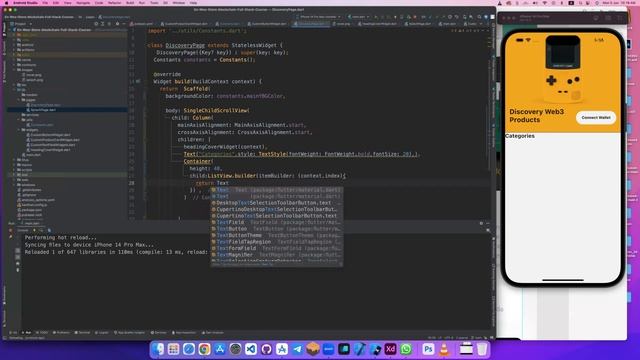Viewport: 640px width, 360px height.
Task: Click the Select Opened File icon
Action: (96, 24)
